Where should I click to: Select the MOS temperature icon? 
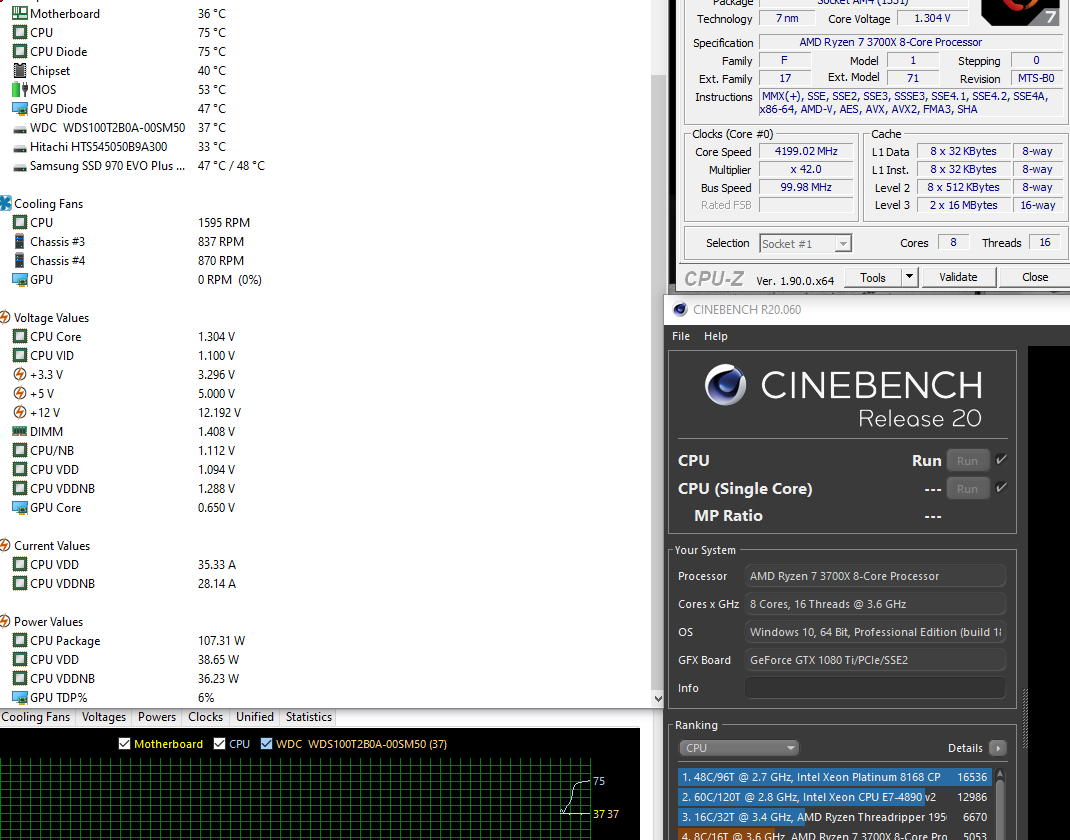(20, 90)
